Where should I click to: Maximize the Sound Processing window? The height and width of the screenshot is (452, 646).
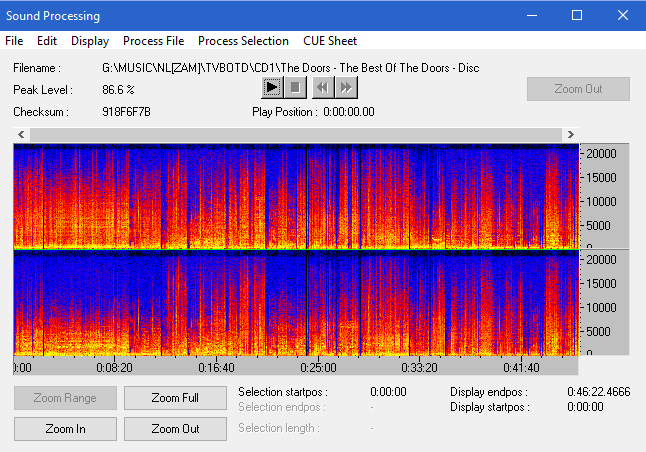click(577, 15)
